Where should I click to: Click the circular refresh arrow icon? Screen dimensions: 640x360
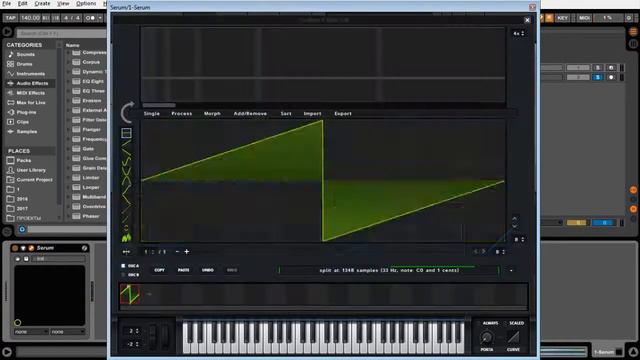tap(127, 112)
